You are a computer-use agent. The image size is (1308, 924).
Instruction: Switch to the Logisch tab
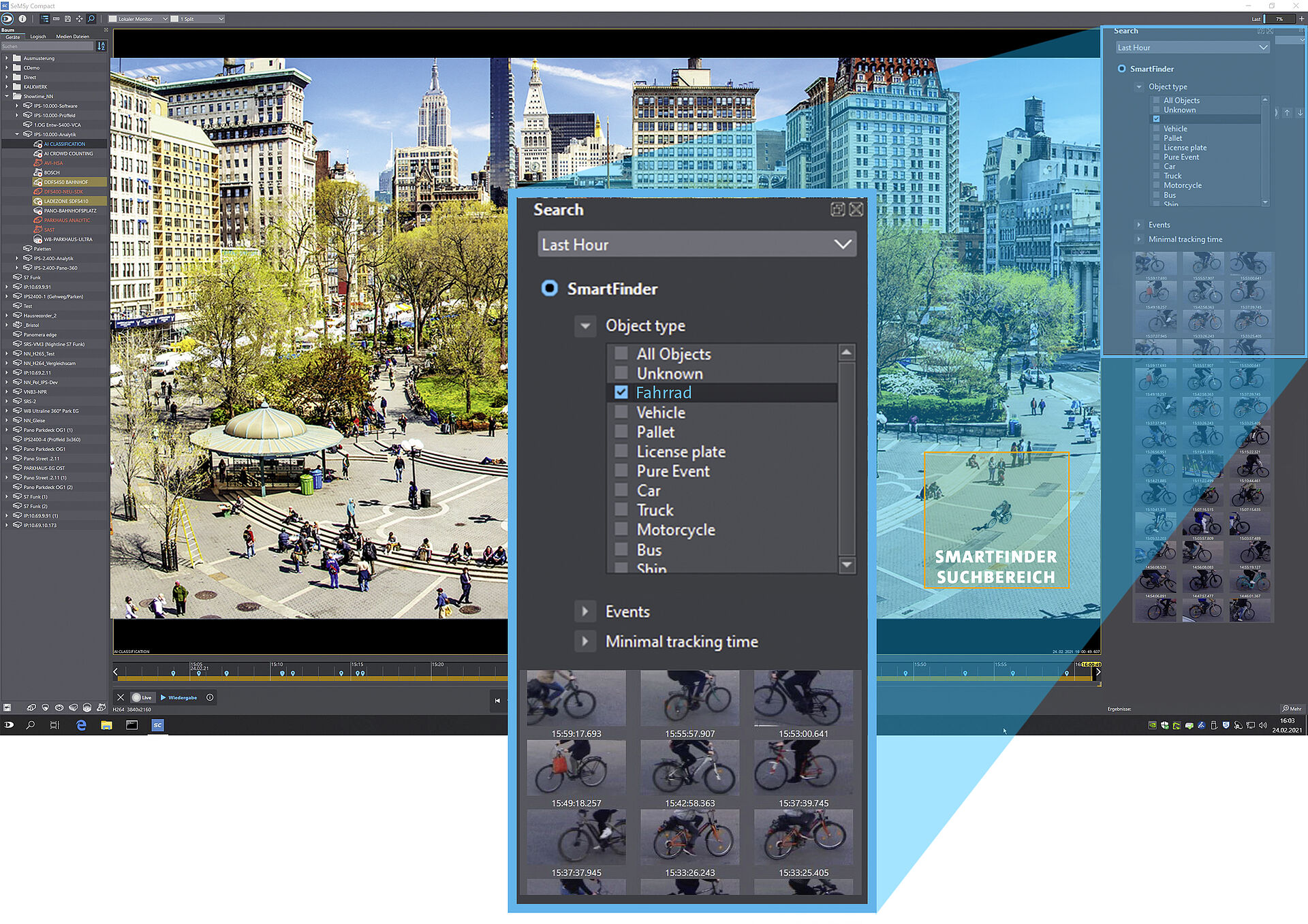(38, 37)
